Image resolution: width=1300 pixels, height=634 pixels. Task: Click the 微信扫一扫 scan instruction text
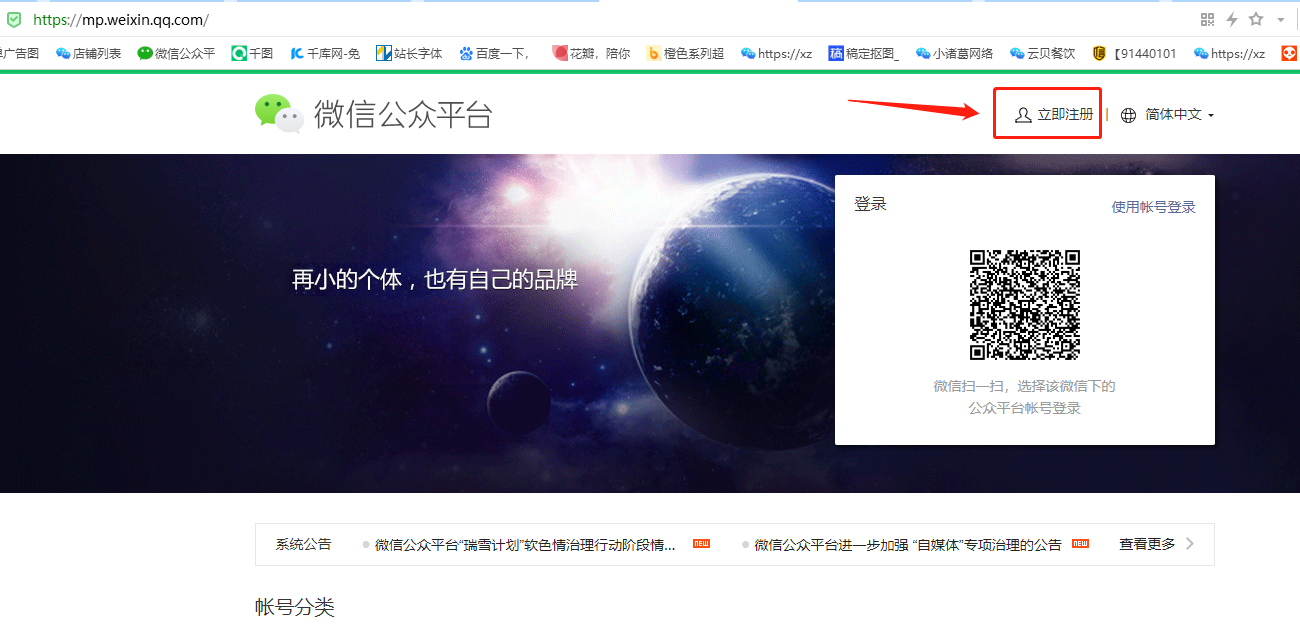pos(1025,397)
